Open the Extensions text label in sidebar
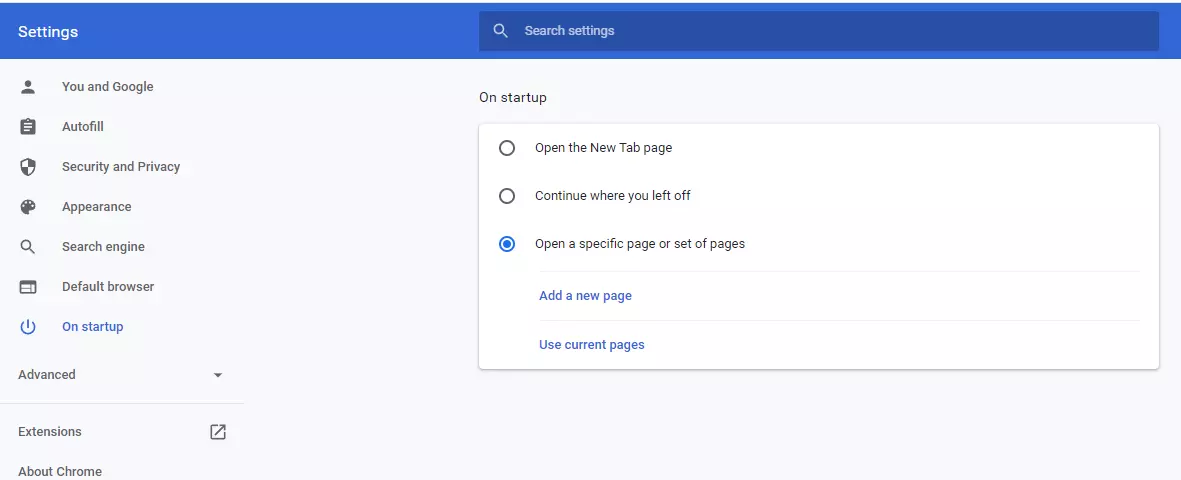Viewport: 1181px width, 480px height. (x=50, y=432)
